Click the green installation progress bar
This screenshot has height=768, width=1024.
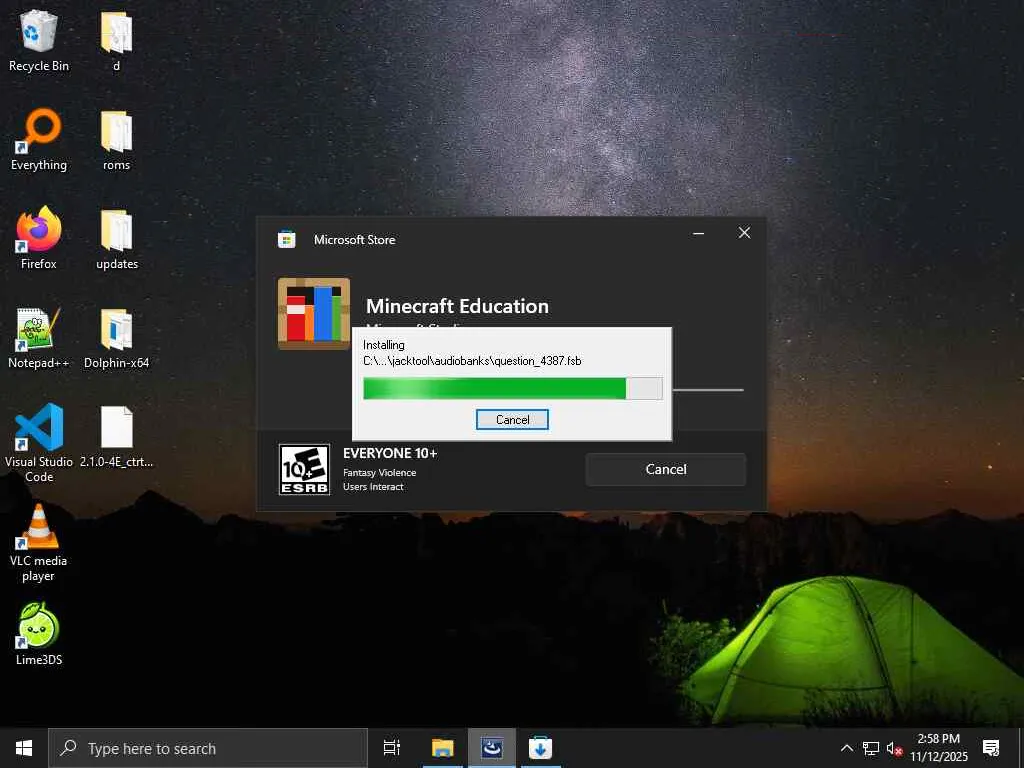(513, 388)
